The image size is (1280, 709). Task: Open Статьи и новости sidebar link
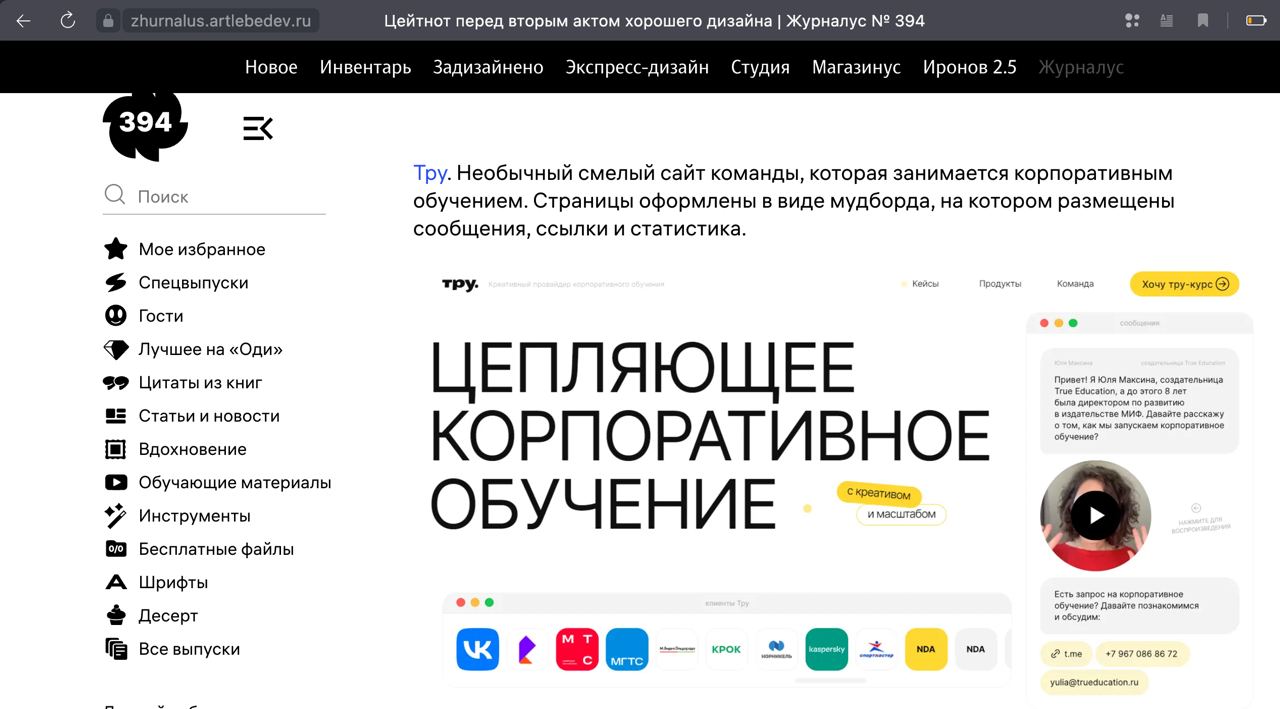[209, 416]
